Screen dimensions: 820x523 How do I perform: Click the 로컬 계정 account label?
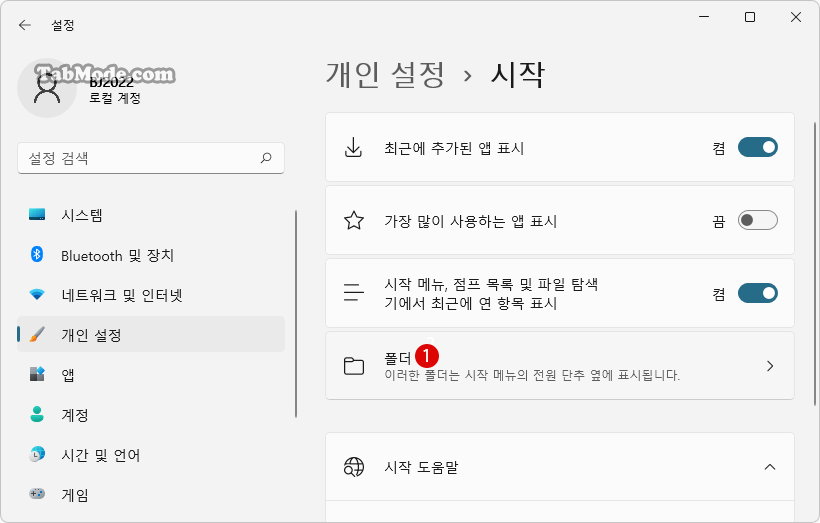(x=115, y=98)
